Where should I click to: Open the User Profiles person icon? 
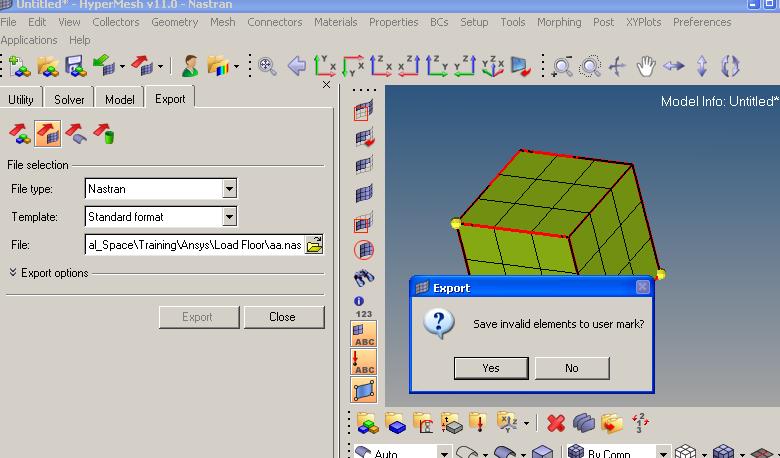[190, 66]
